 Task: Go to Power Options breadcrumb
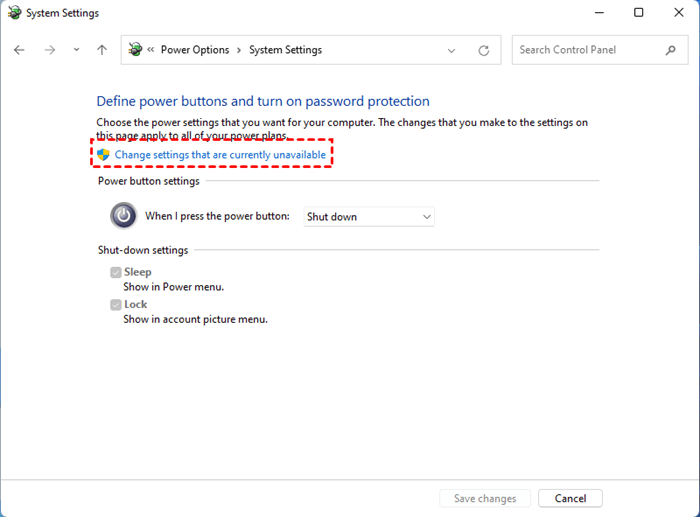(x=195, y=50)
